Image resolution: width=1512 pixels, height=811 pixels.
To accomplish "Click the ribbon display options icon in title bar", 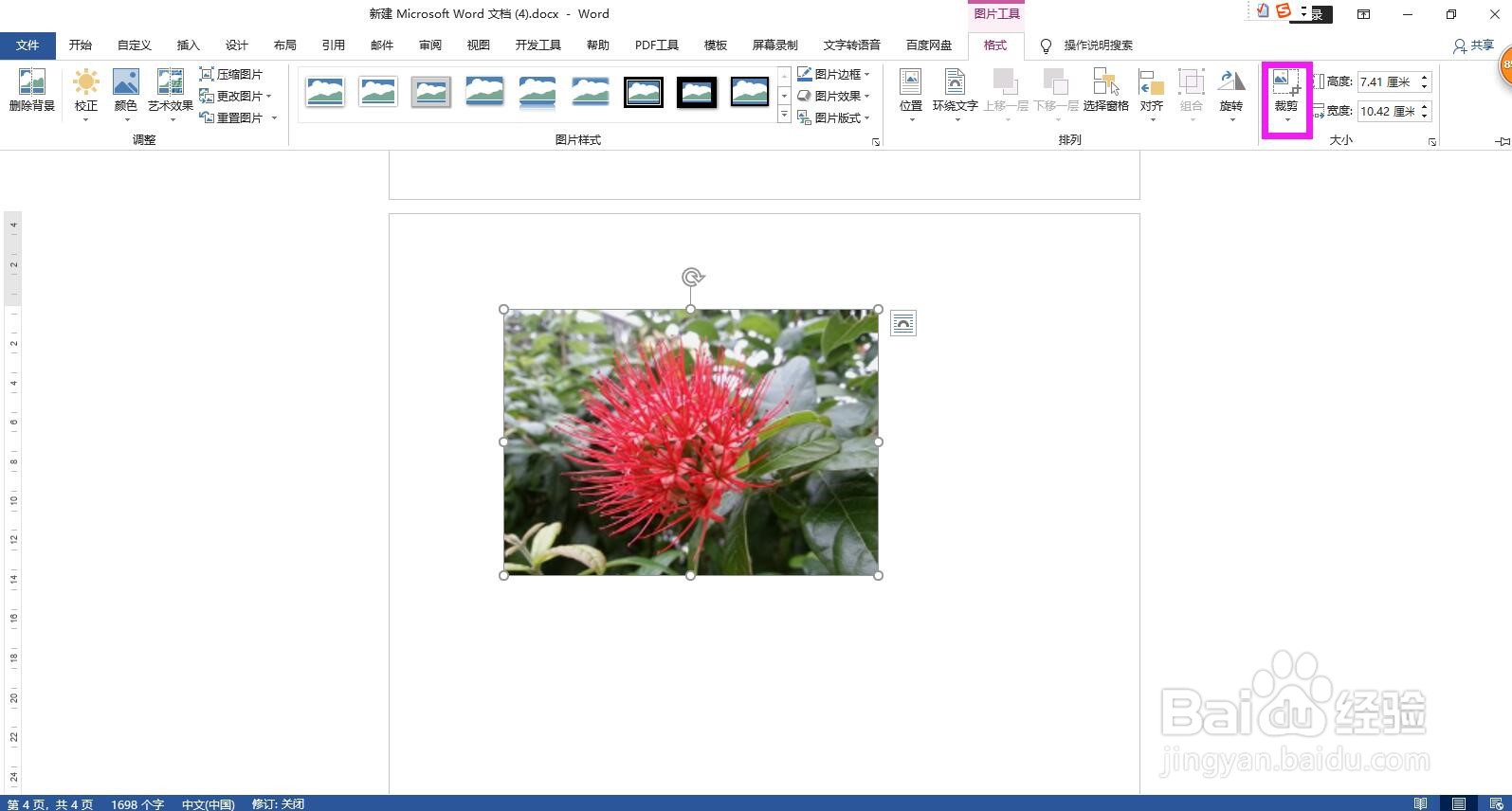I will pos(1363,14).
